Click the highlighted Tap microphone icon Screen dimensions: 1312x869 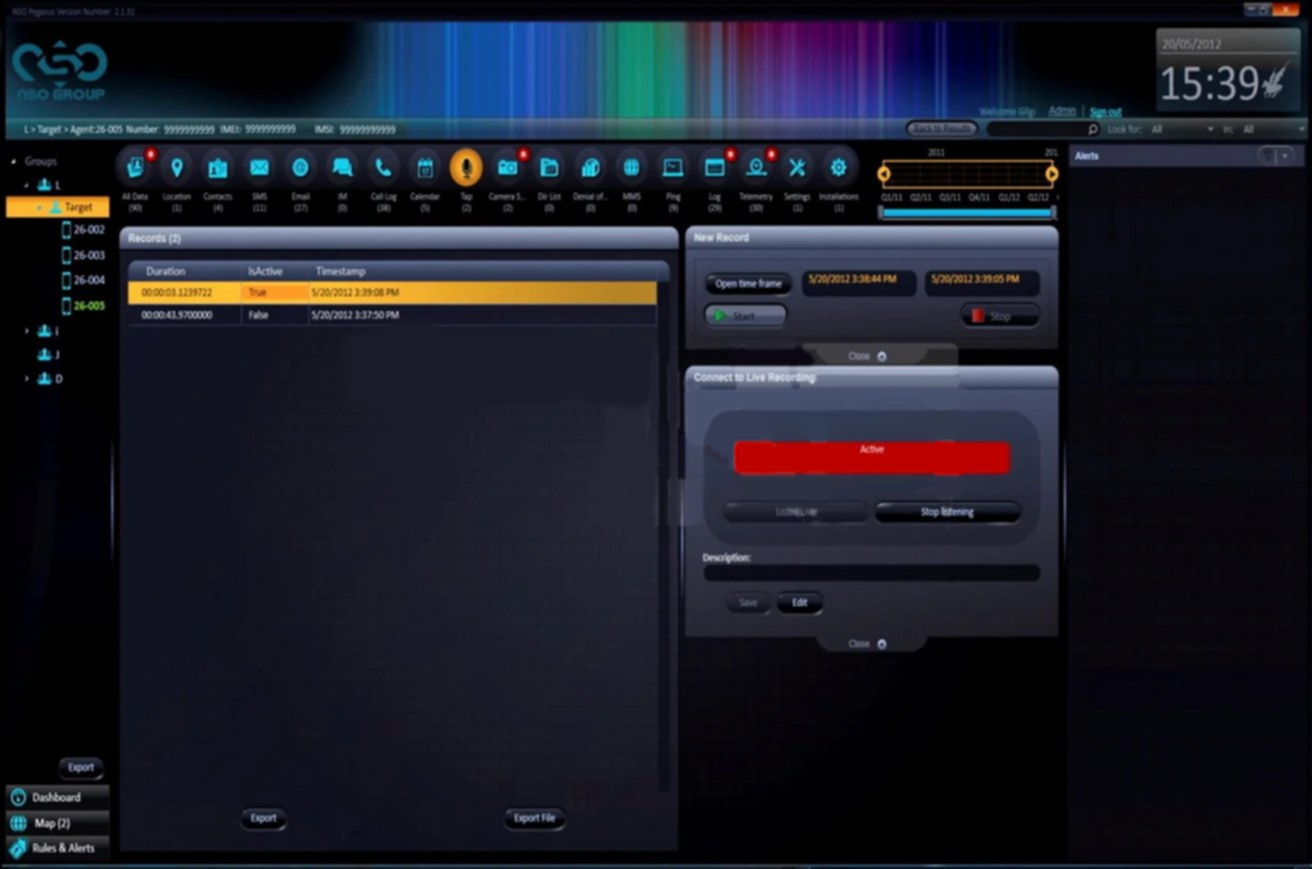coord(465,167)
